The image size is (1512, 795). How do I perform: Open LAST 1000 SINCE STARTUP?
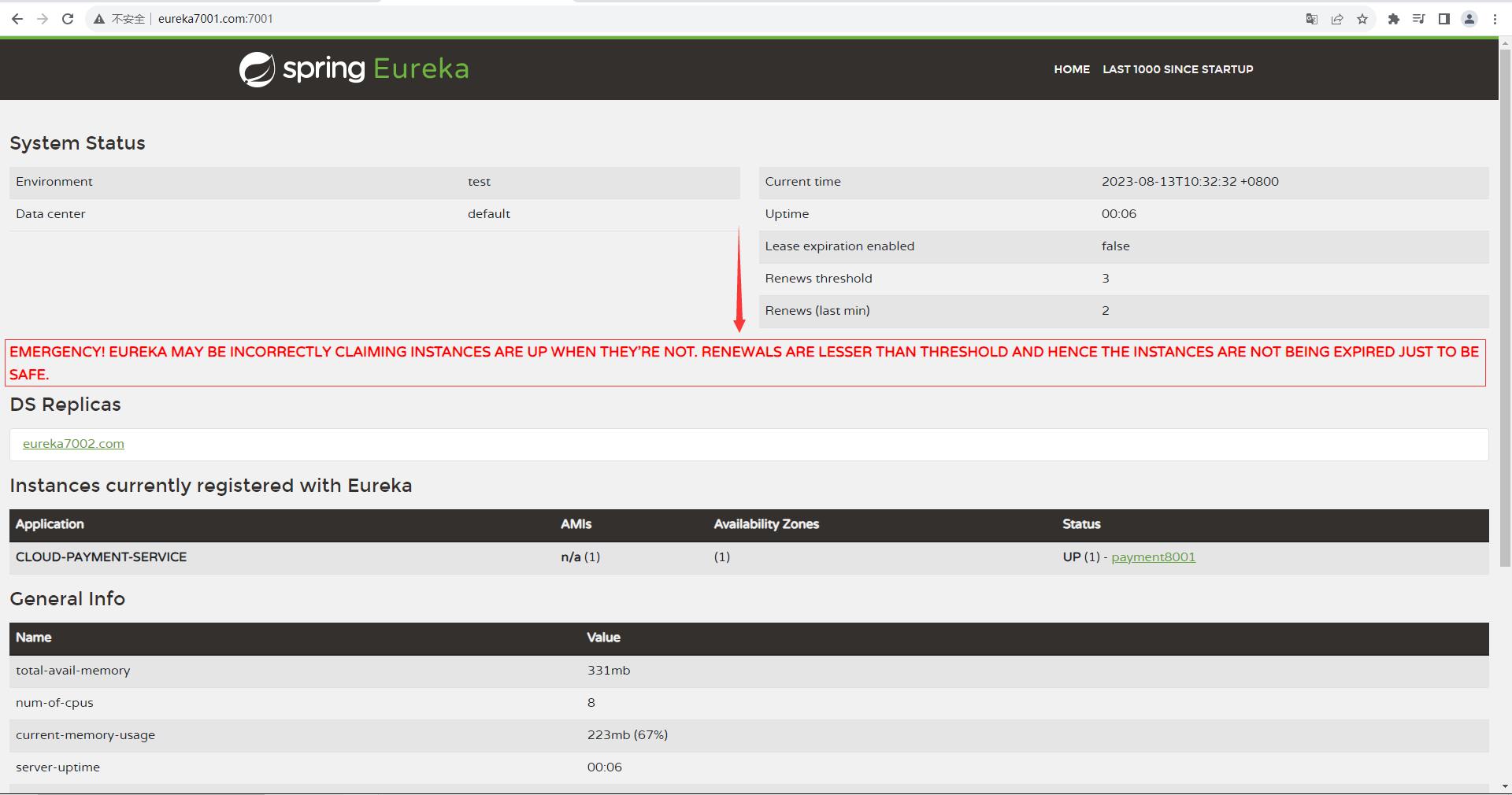tap(1178, 69)
